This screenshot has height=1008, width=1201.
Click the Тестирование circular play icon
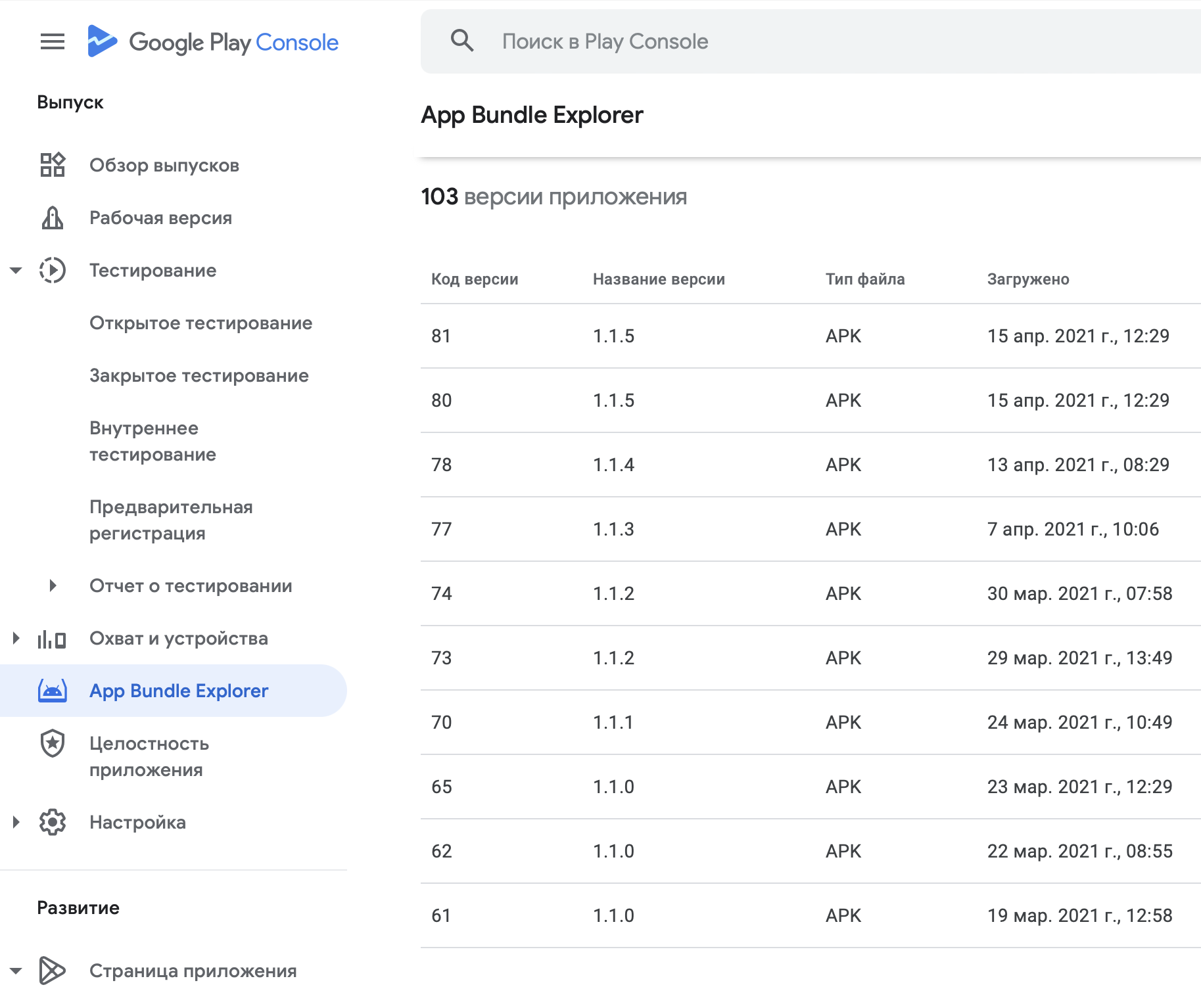pyautogui.click(x=53, y=270)
